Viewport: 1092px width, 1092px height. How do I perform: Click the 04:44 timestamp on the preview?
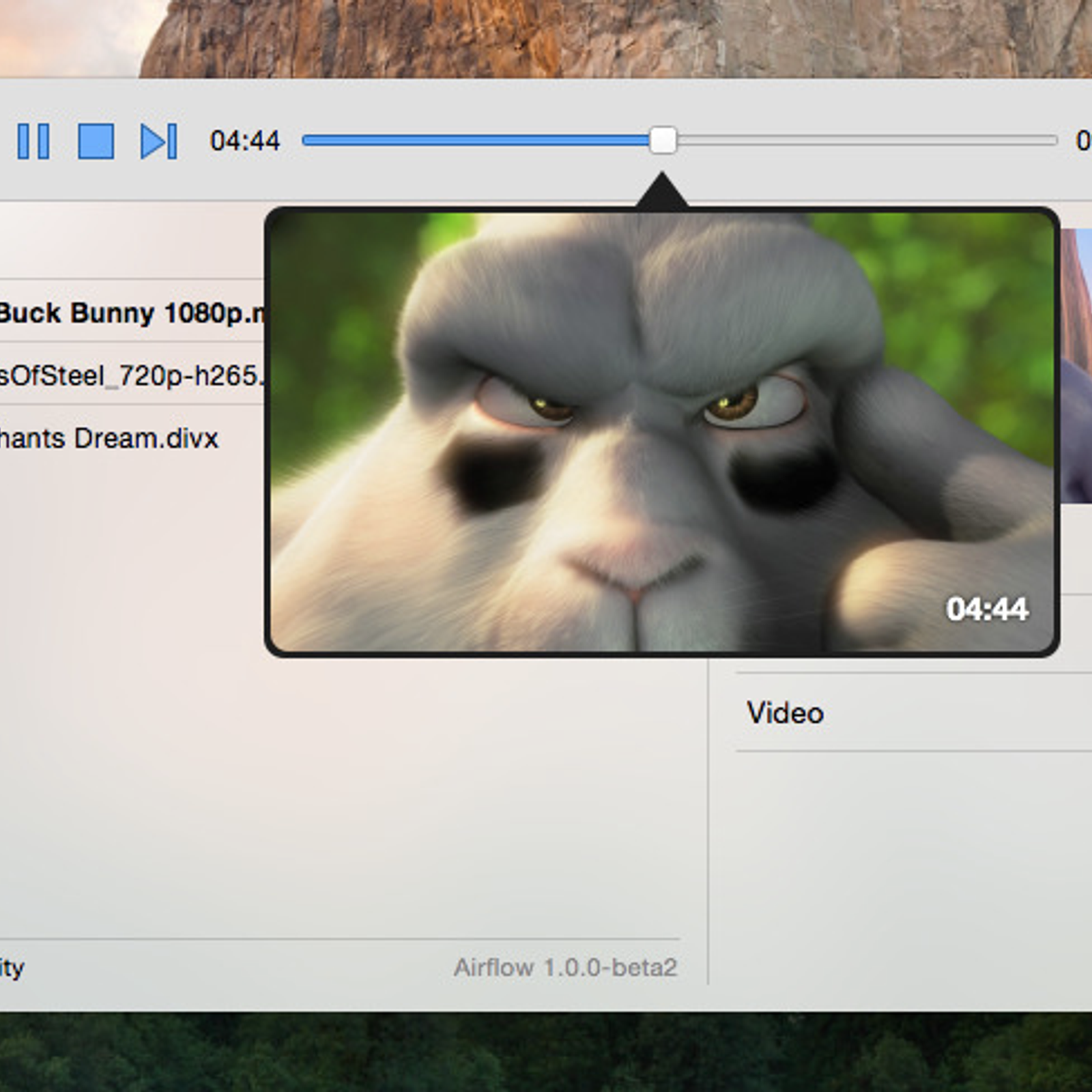click(x=987, y=609)
